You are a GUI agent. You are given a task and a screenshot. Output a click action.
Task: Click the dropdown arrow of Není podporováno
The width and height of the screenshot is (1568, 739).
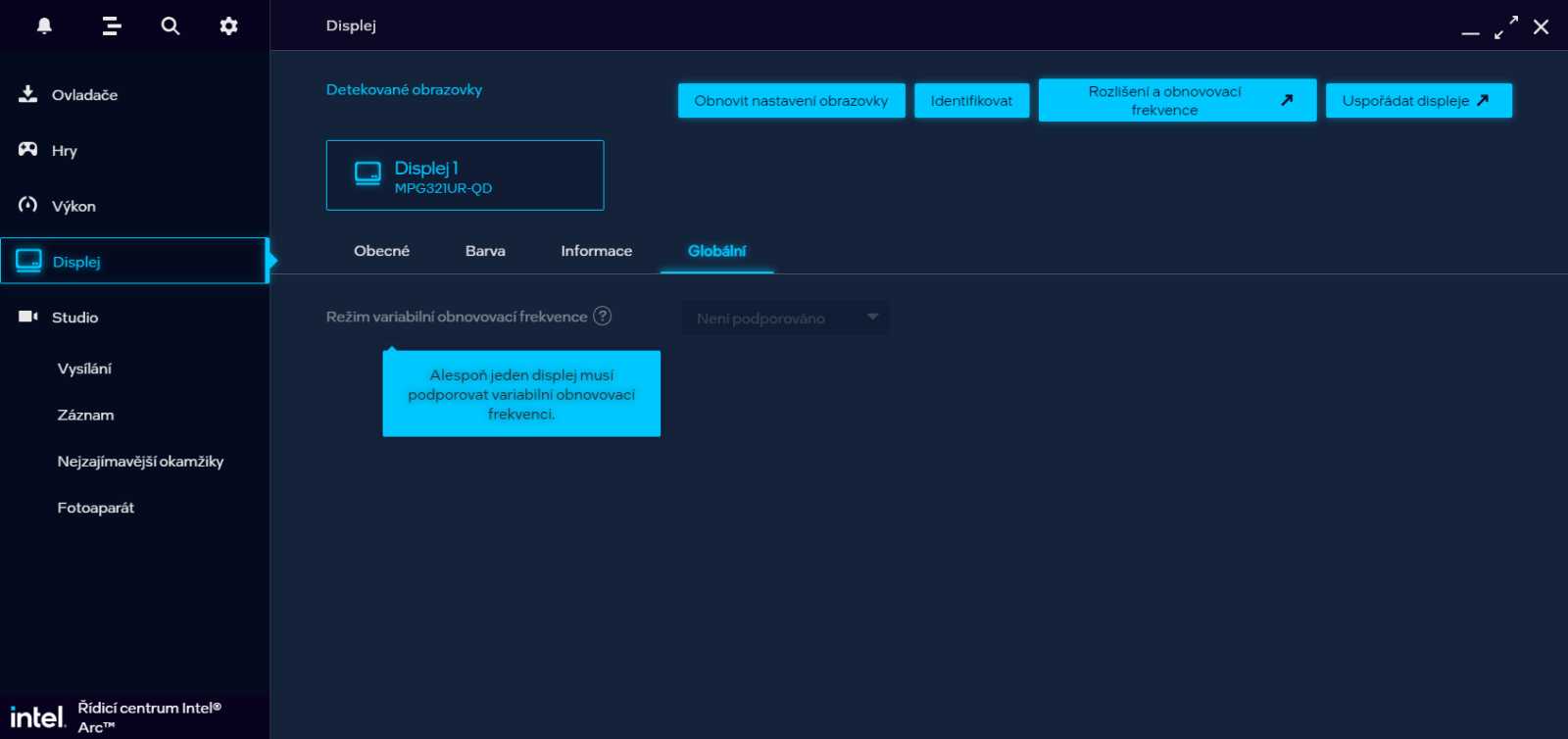(872, 317)
